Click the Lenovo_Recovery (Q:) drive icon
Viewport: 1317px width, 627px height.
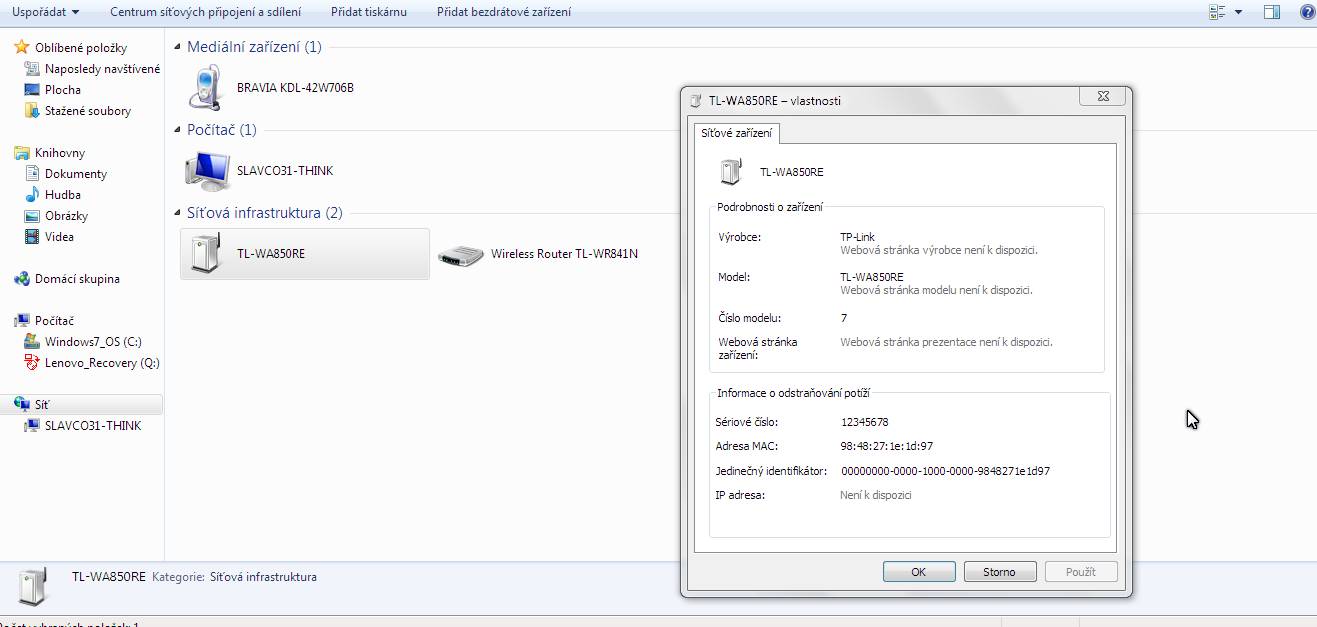point(33,363)
